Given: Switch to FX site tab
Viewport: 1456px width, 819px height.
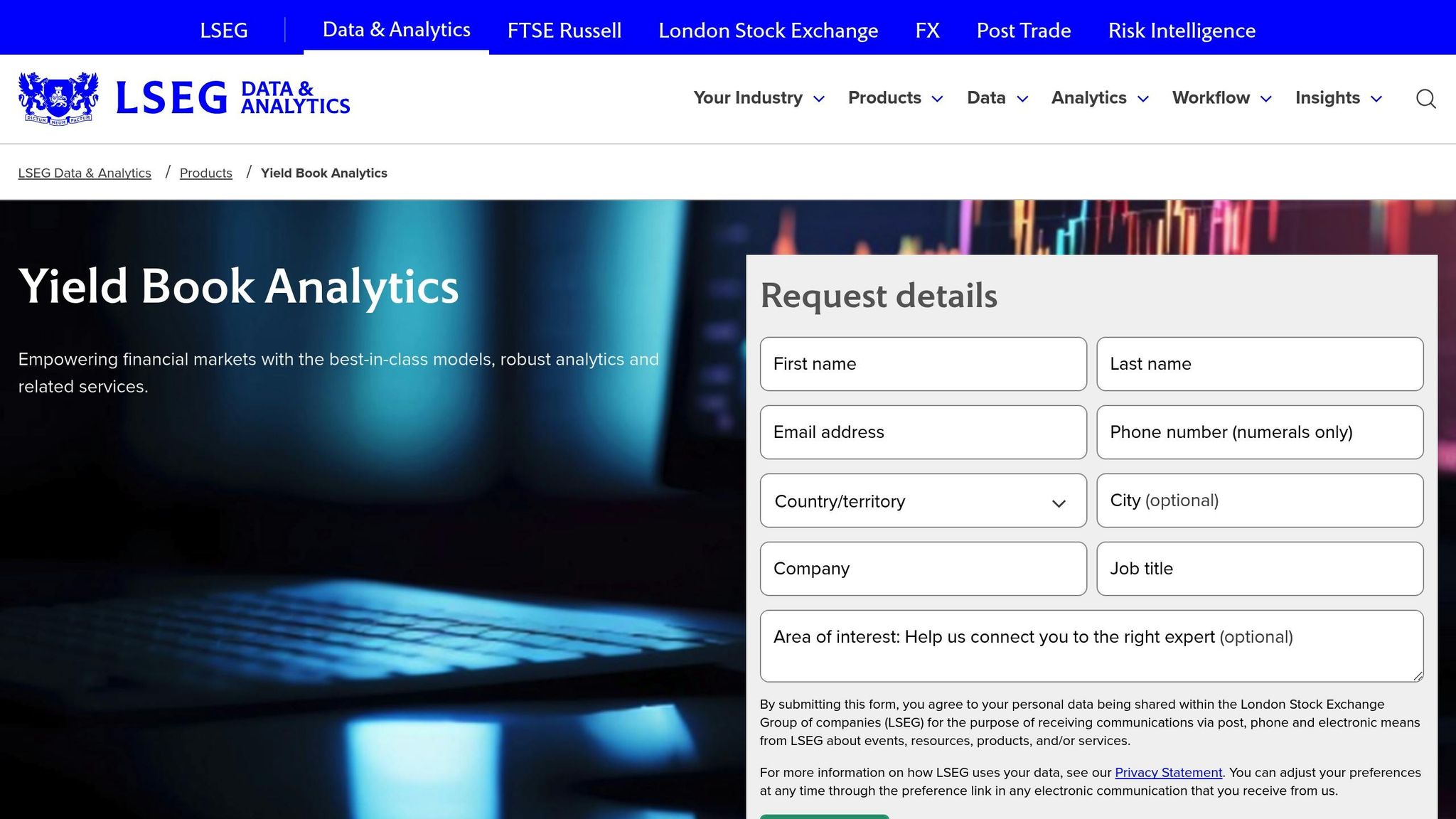Looking at the screenshot, I should 927,30.
